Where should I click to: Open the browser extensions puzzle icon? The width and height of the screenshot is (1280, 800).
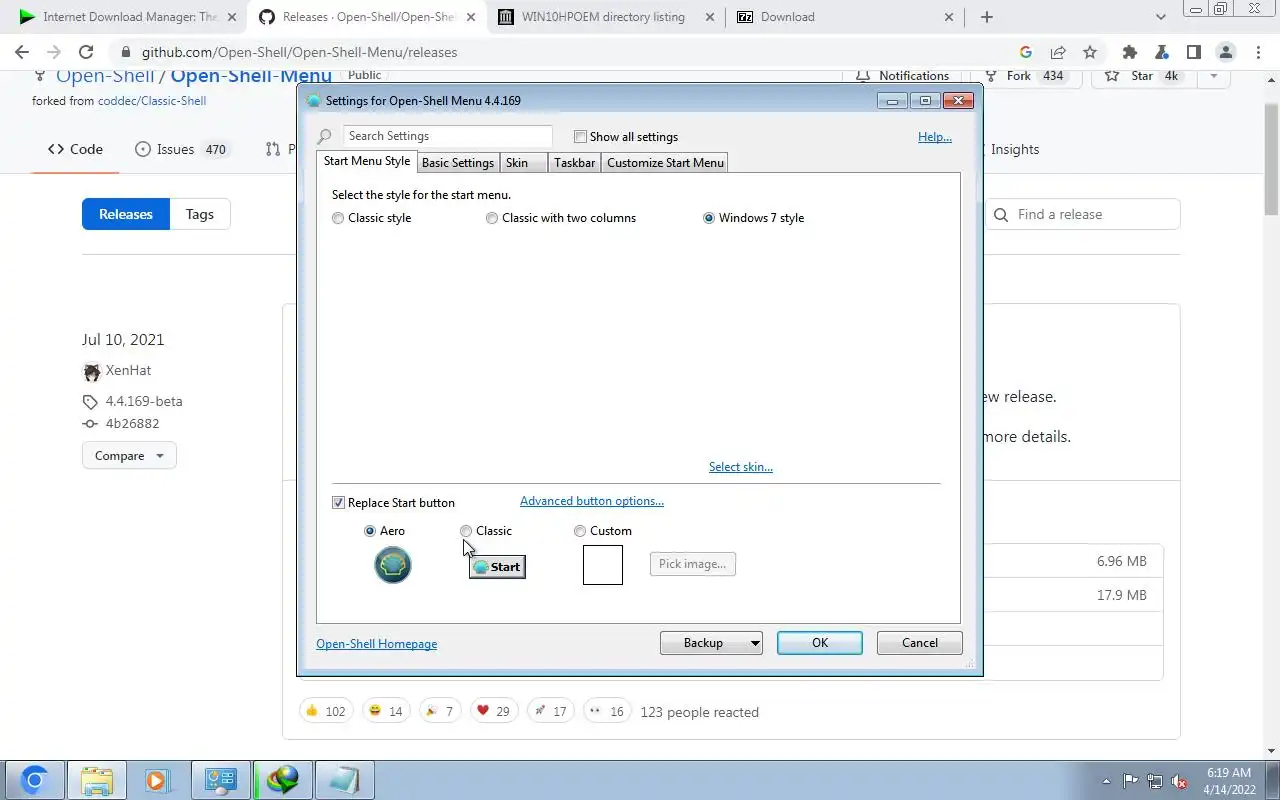(x=1130, y=52)
